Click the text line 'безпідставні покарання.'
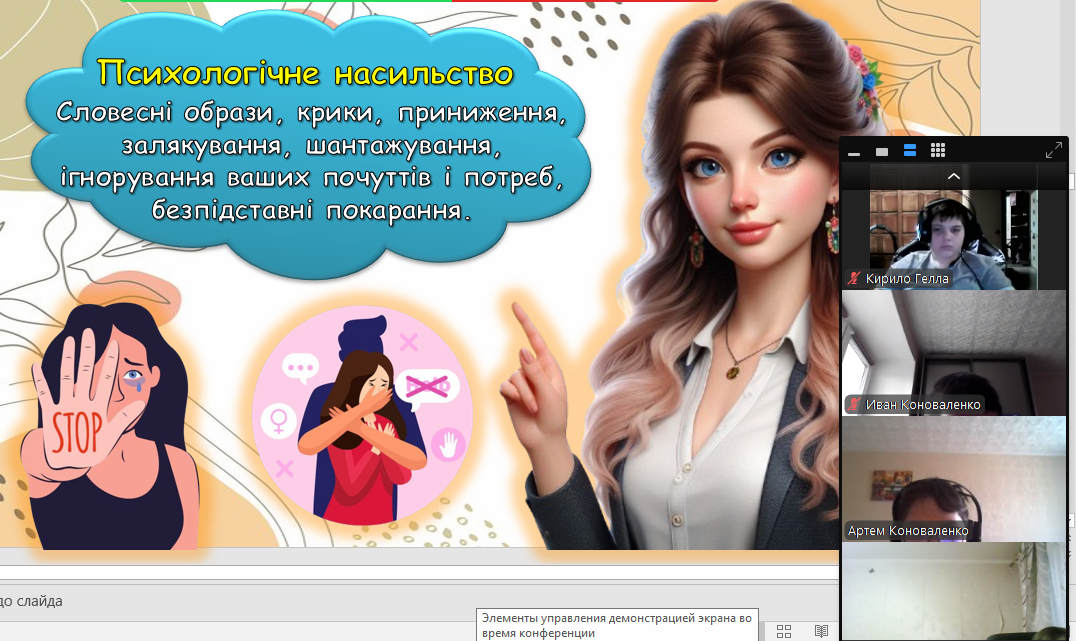Screen dimensions: 1076x641 (312, 210)
